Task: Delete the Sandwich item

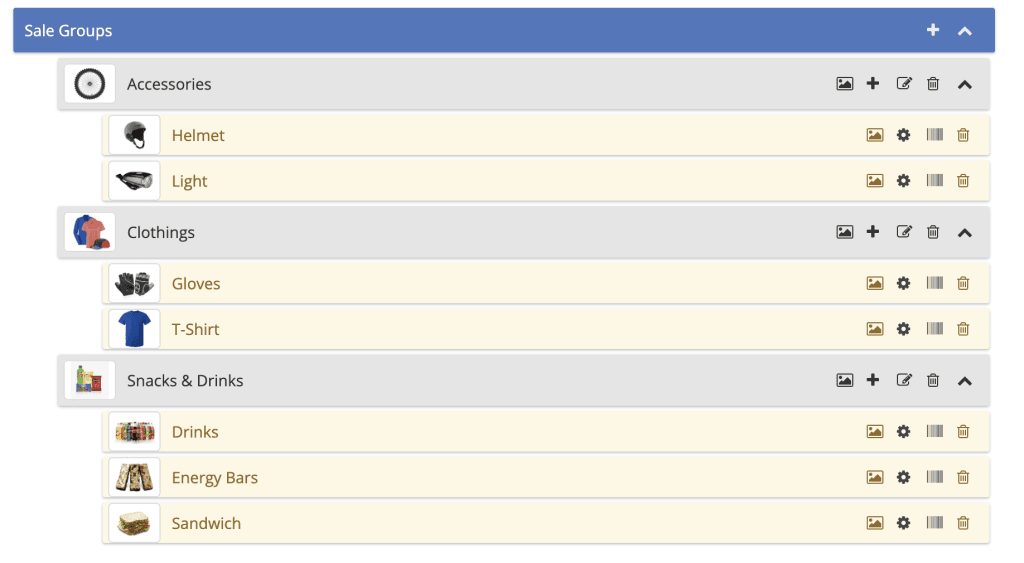Action: 963,523
